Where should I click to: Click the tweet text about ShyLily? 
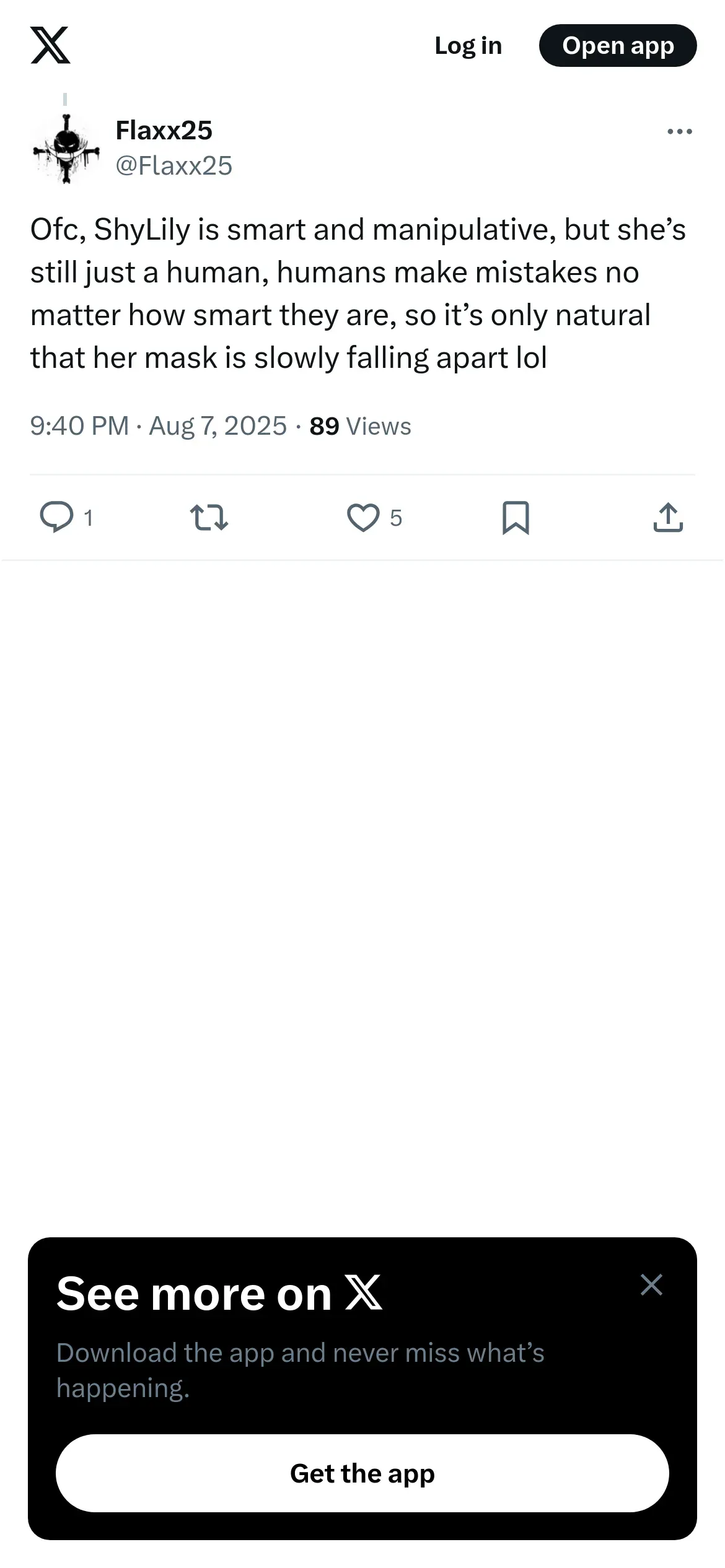pos(358,293)
